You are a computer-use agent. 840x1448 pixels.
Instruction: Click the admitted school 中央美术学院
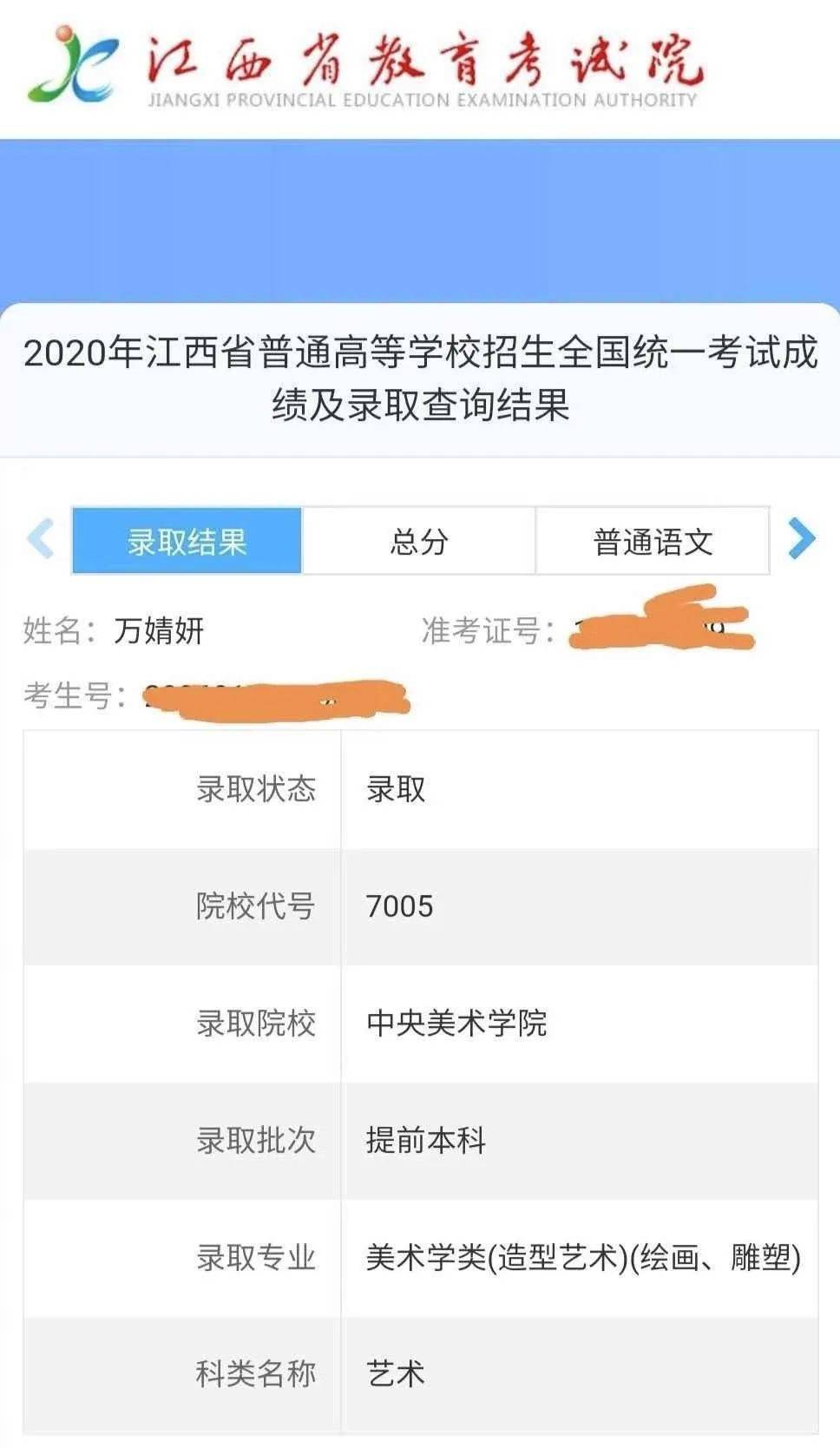click(x=456, y=1023)
